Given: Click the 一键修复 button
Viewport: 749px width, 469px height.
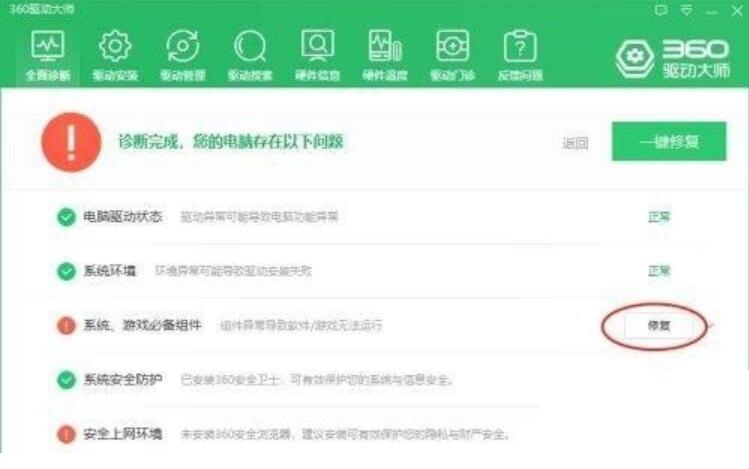Looking at the screenshot, I should coord(669,141).
